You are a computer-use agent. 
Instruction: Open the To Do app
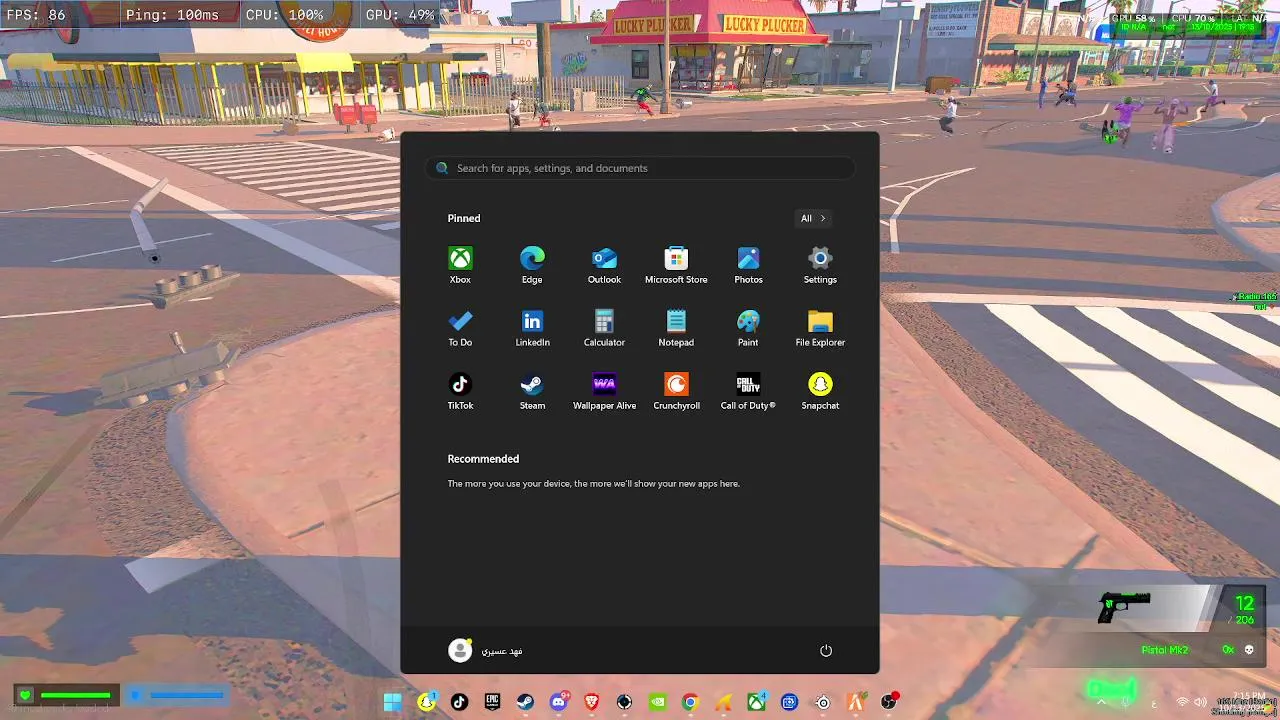(460, 328)
